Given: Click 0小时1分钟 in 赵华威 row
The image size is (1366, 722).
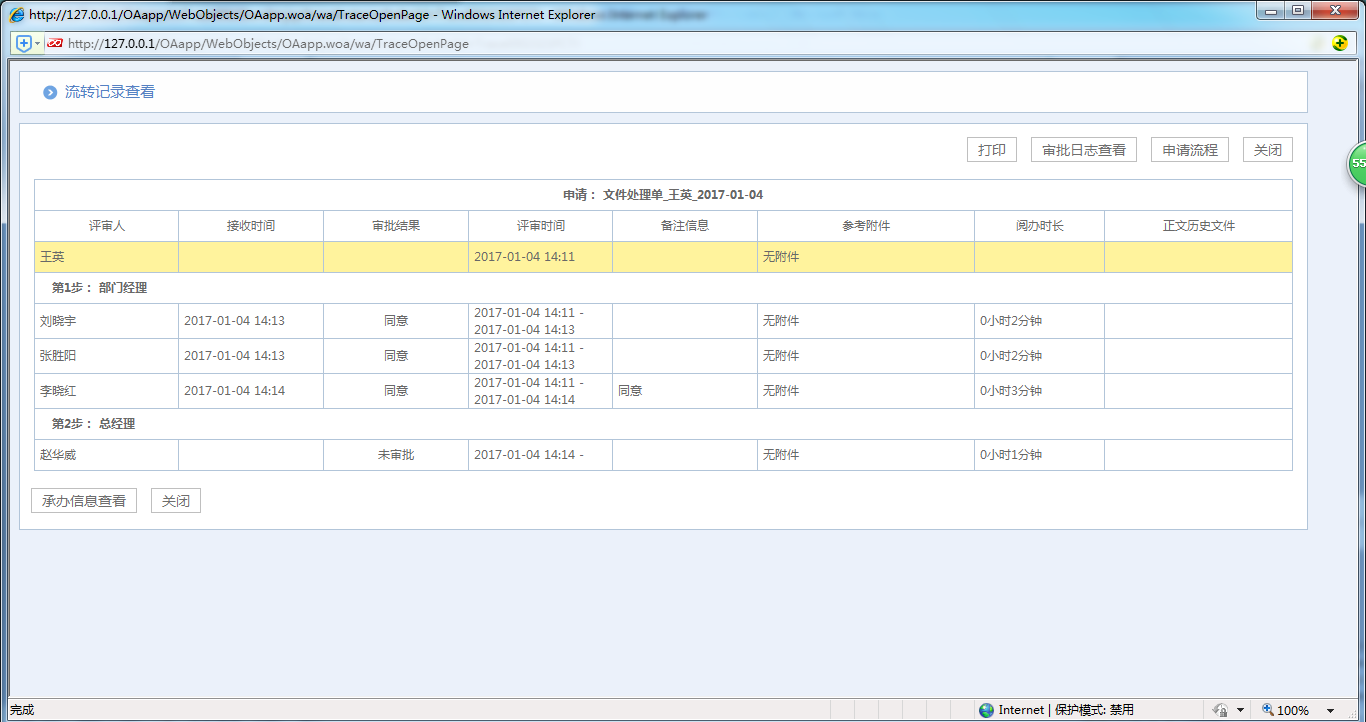Looking at the screenshot, I should [1011, 455].
